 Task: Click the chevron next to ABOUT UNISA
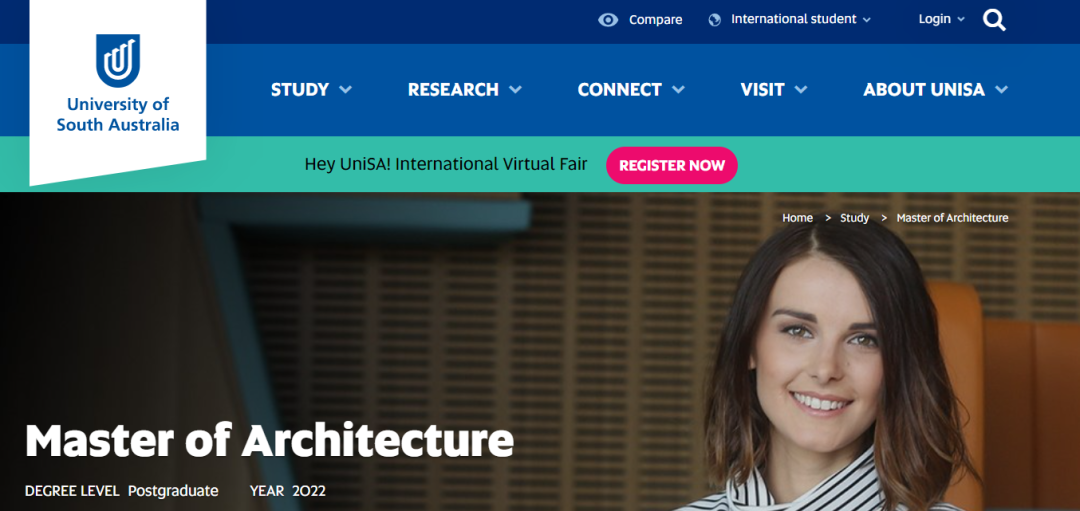tap(1001, 90)
